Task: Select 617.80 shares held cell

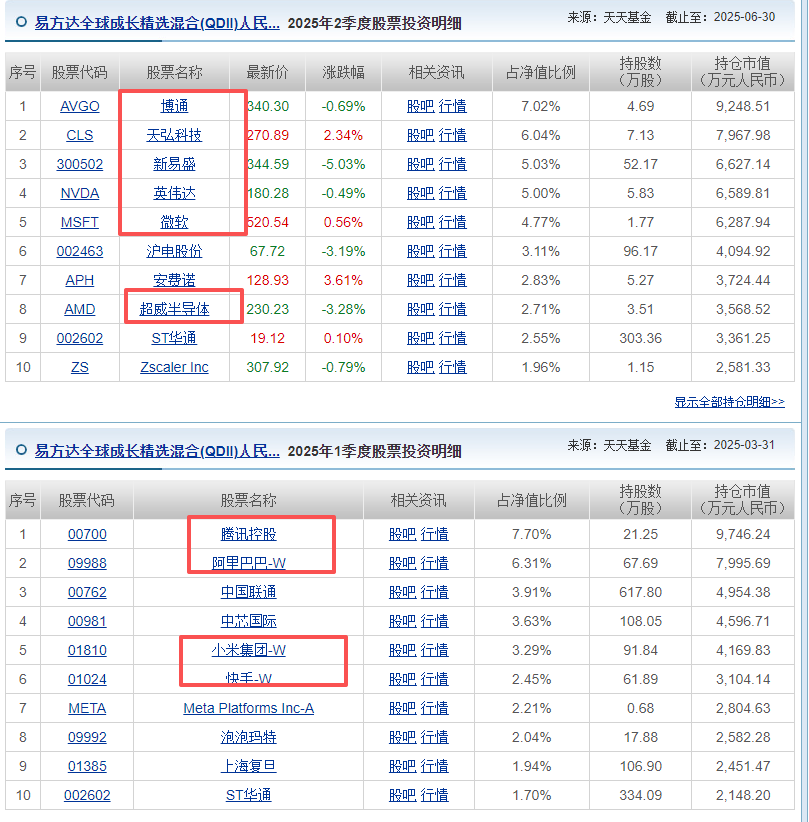Action: tap(640, 592)
